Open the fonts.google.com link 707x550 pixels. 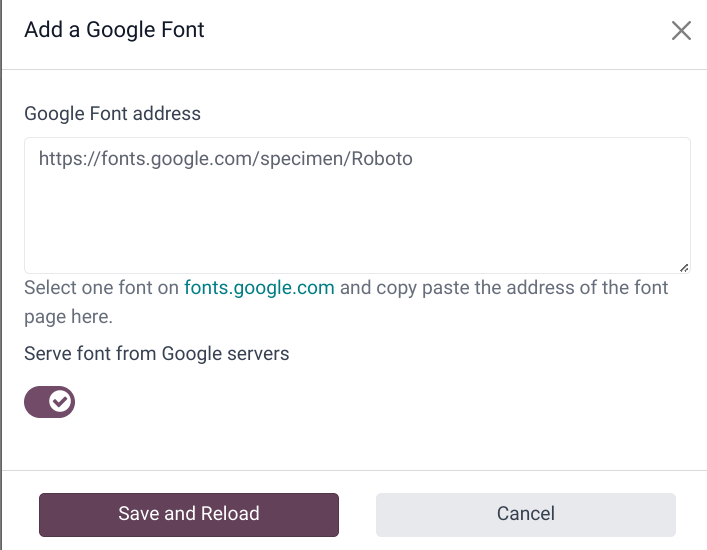pyautogui.click(x=259, y=288)
